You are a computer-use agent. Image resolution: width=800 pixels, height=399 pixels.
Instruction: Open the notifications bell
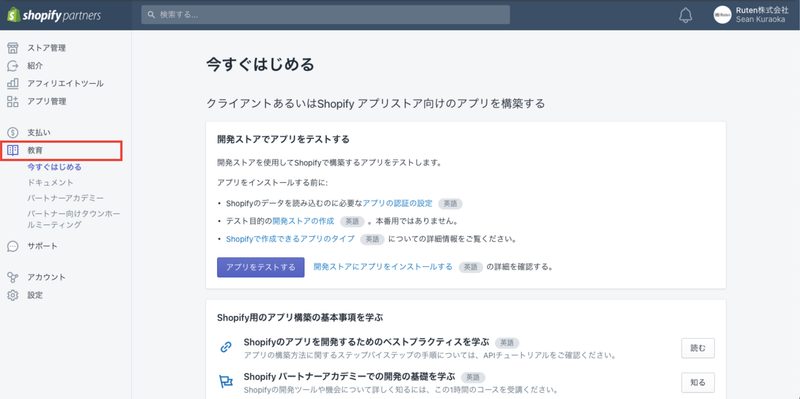tap(686, 15)
